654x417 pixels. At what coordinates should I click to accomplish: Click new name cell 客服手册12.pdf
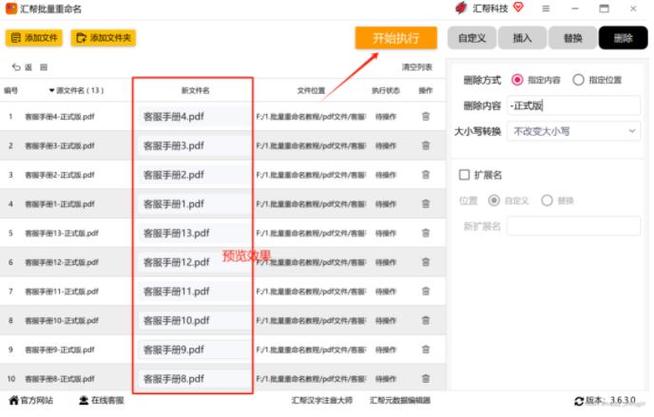coord(193,262)
